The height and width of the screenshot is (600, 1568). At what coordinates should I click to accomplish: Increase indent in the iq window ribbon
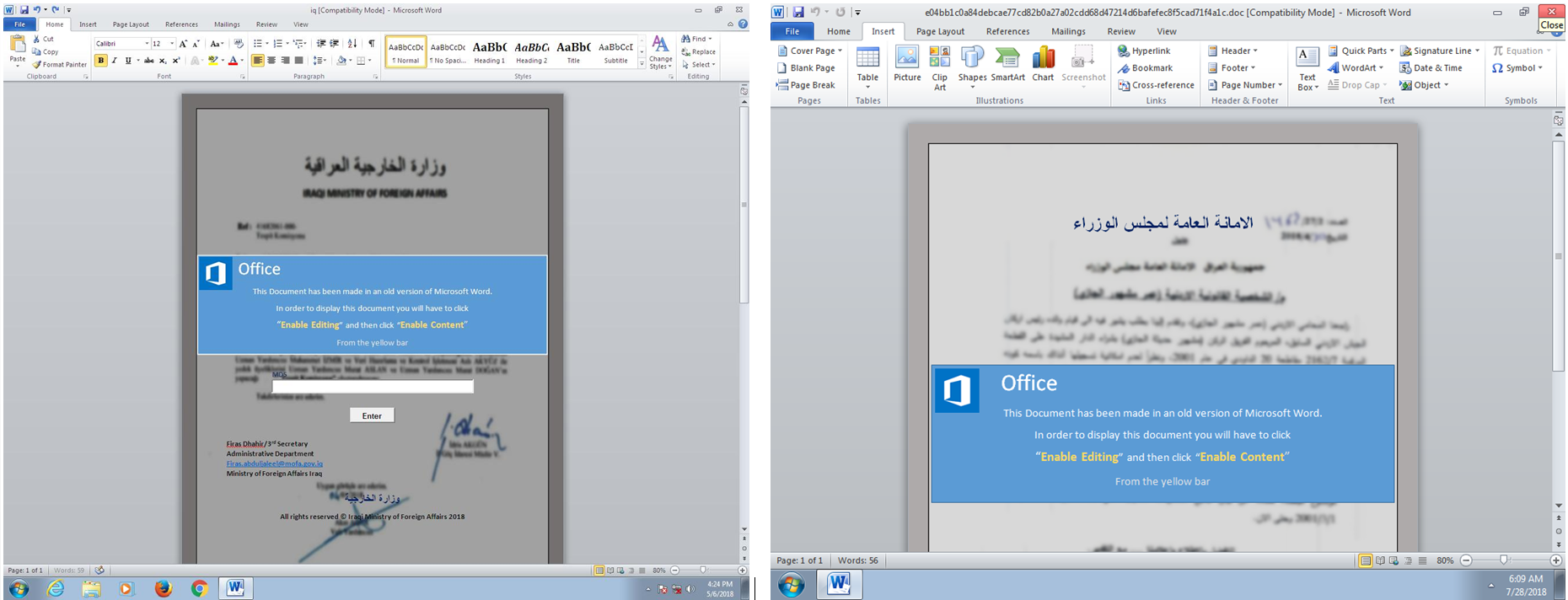click(x=335, y=44)
